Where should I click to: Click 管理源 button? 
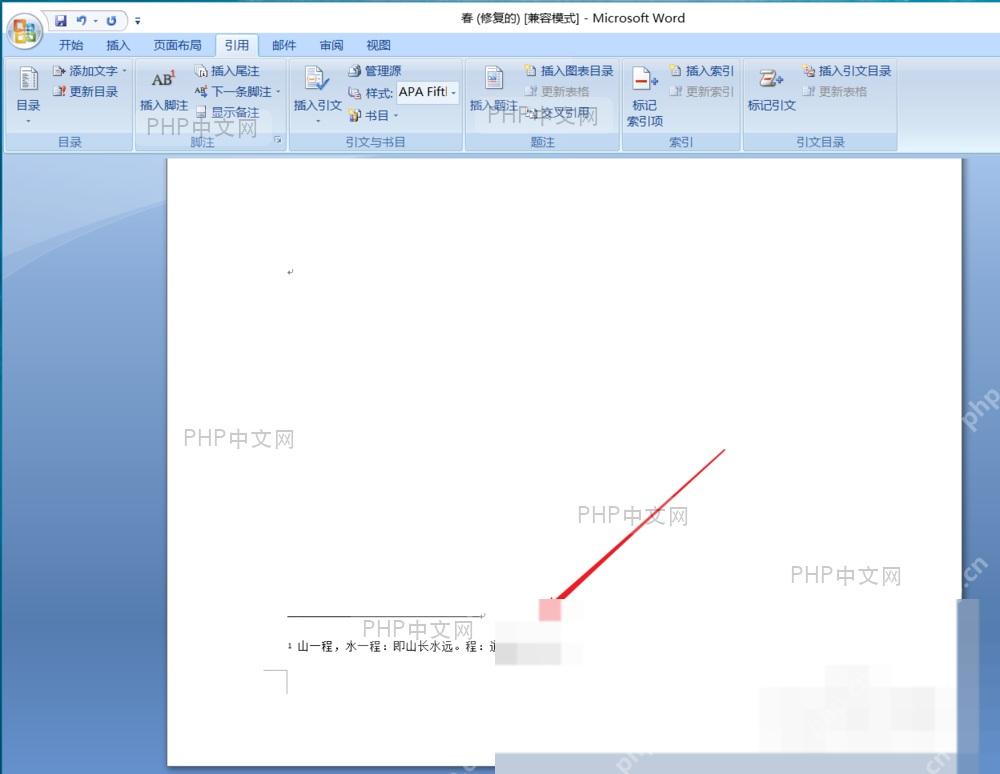(375, 71)
